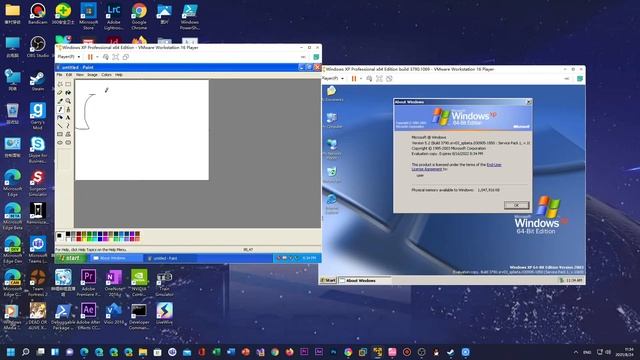The image size is (640, 360).
Task: Open the Colors menu in Paint
Action: 106,75
